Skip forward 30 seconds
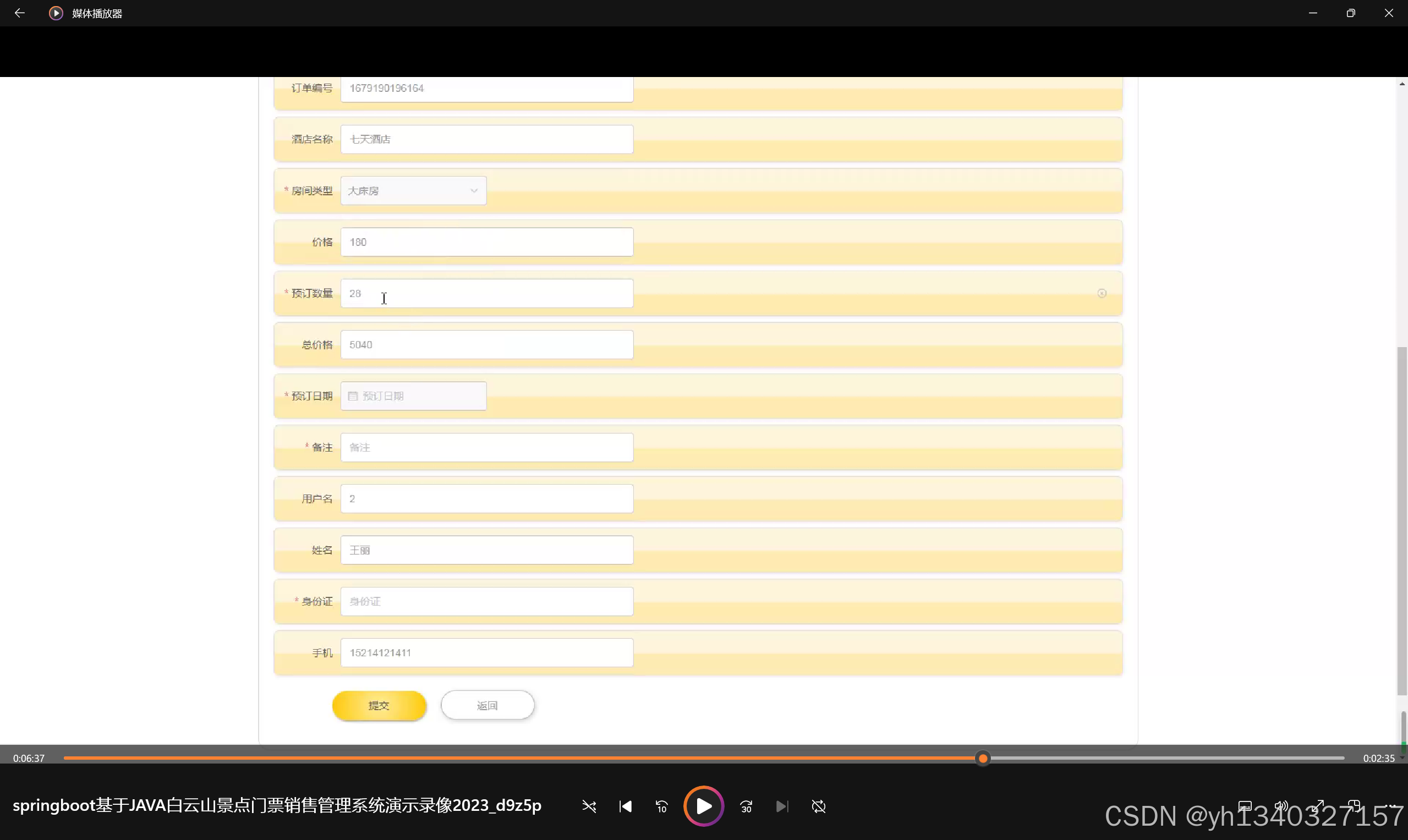 tap(746, 806)
